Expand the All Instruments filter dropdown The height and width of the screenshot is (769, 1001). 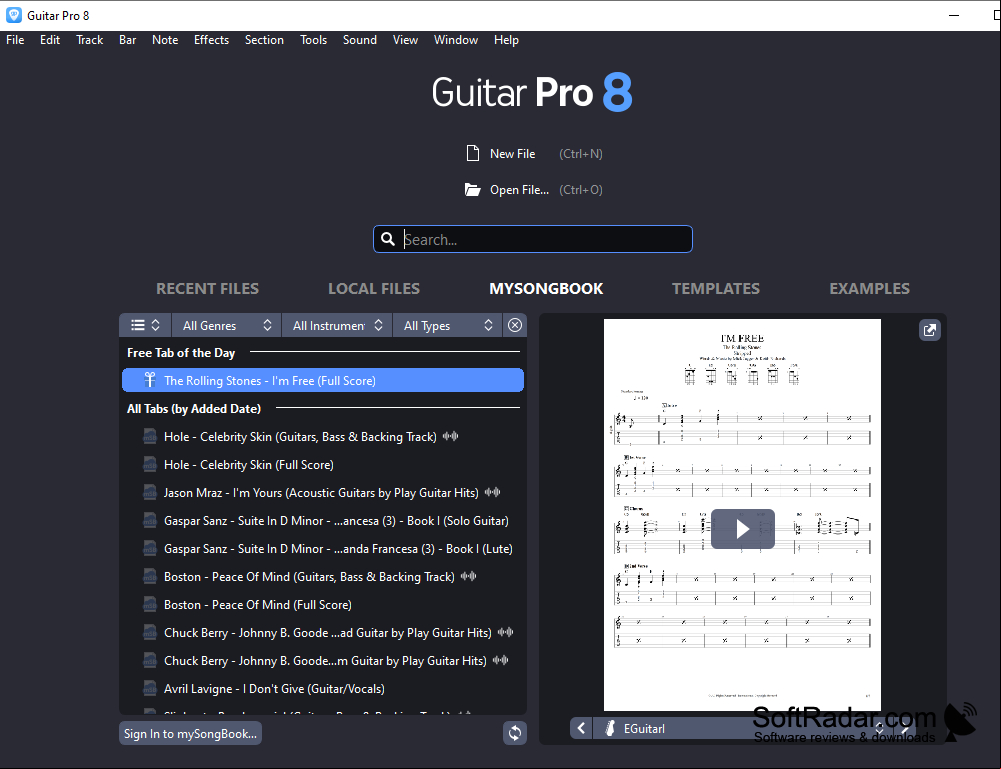point(336,325)
